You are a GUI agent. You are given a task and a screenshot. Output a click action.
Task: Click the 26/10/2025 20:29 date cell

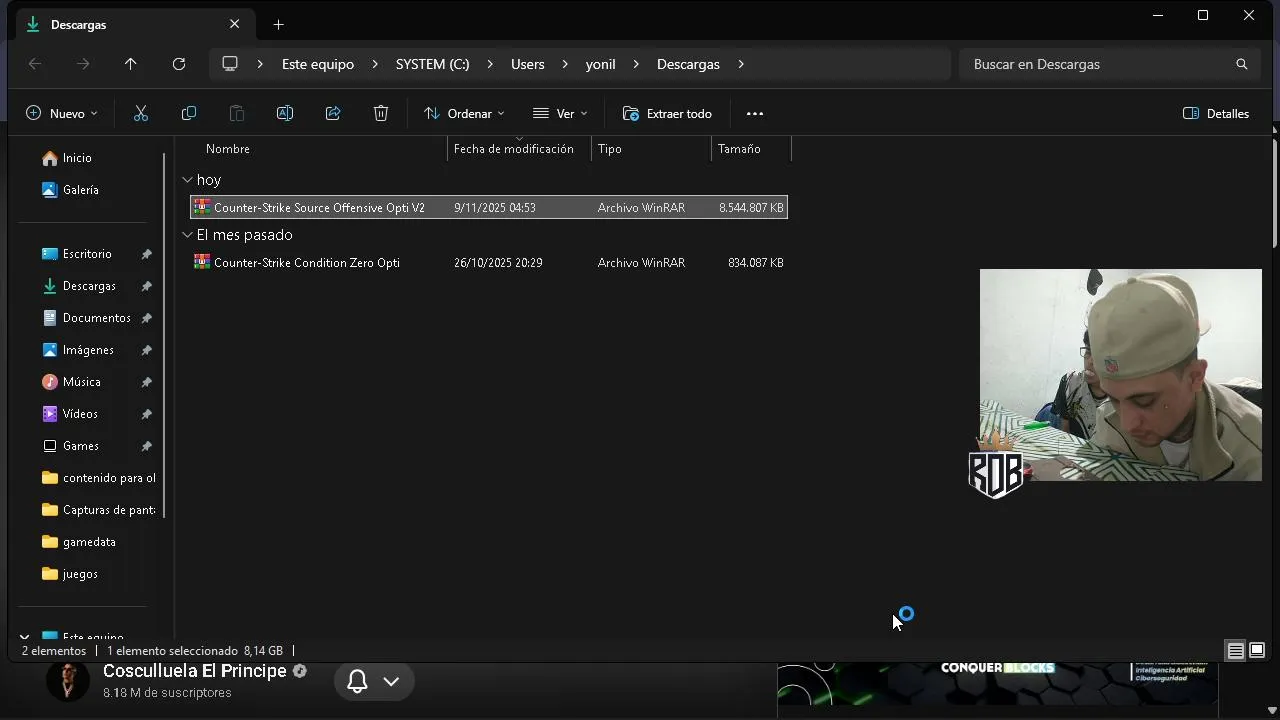click(x=498, y=263)
